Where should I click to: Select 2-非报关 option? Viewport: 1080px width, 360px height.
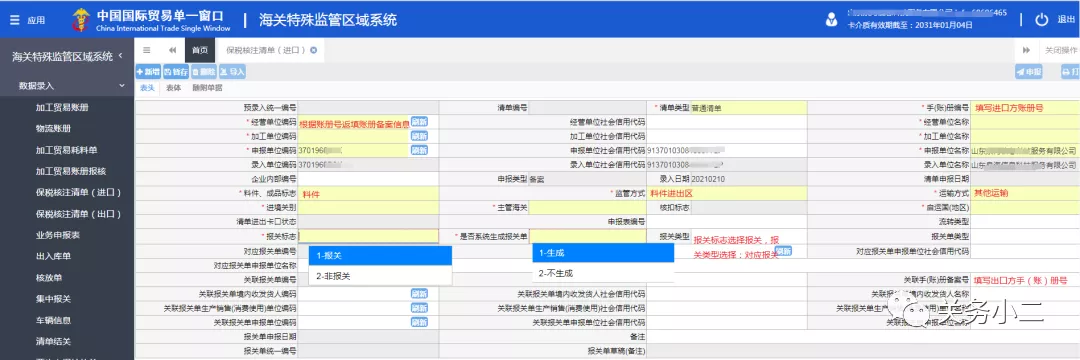pos(380,275)
